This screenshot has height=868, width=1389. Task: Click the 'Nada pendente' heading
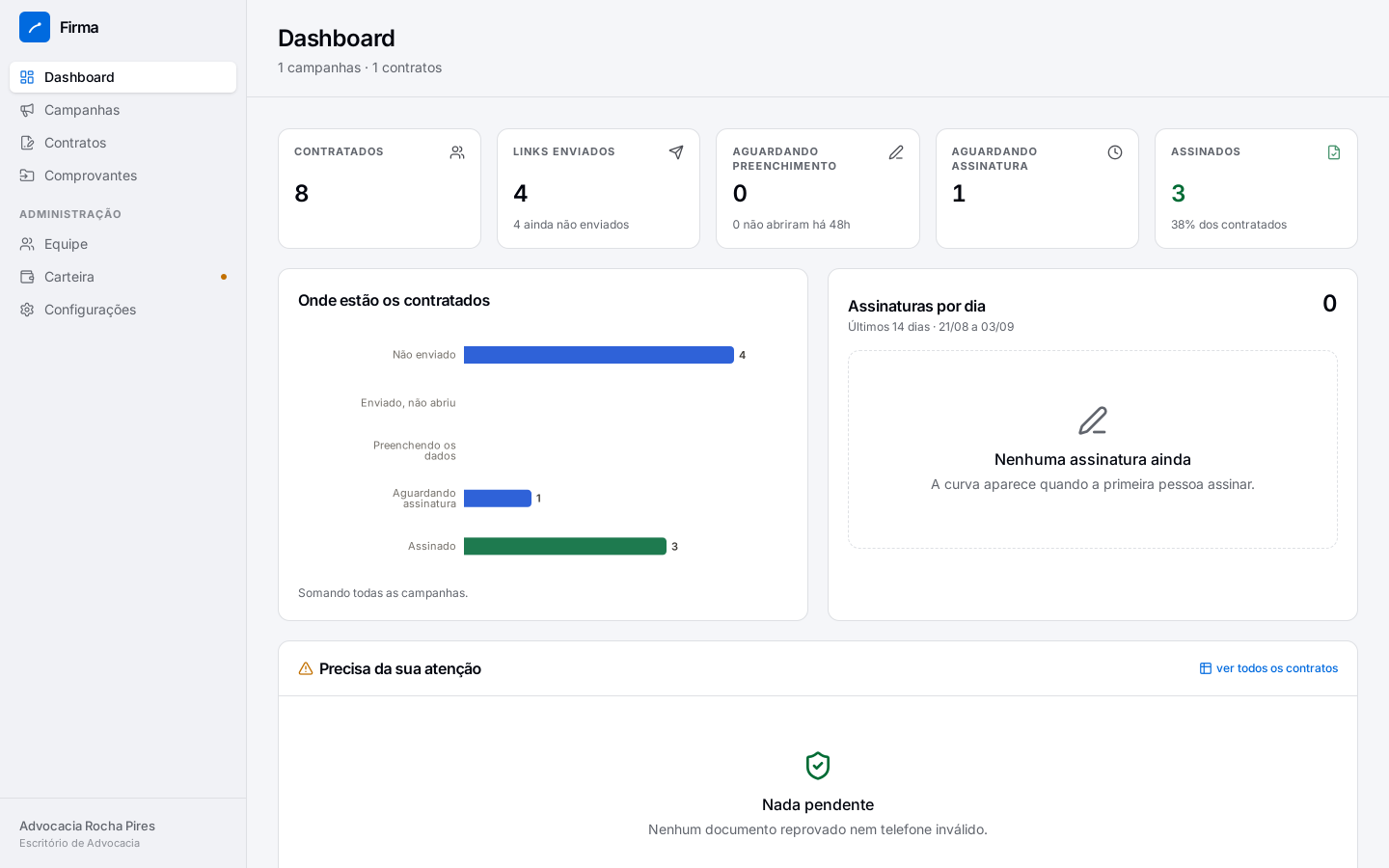tap(818, 804)
